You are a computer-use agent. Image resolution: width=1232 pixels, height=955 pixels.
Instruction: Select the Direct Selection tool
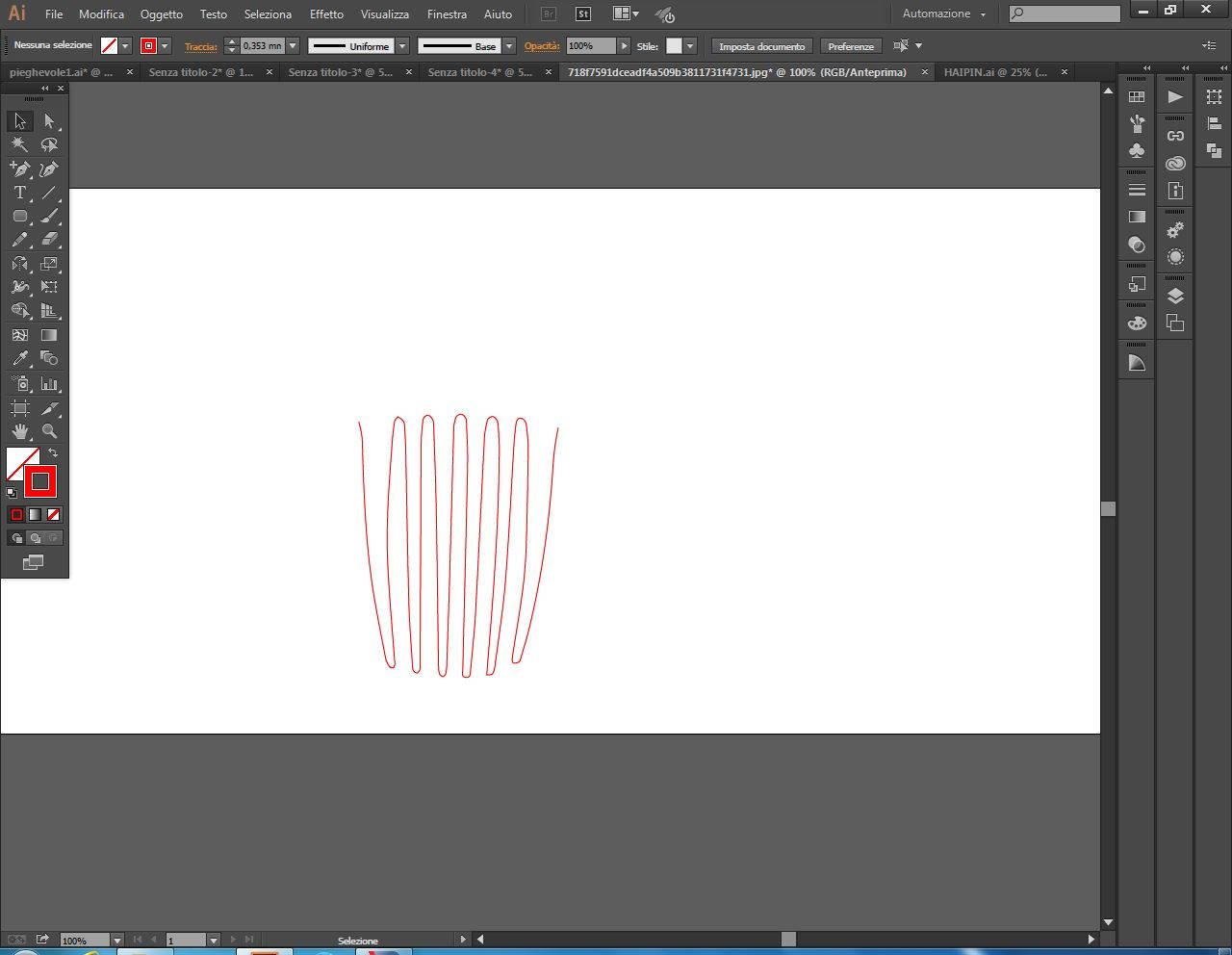tap(49, 121)
